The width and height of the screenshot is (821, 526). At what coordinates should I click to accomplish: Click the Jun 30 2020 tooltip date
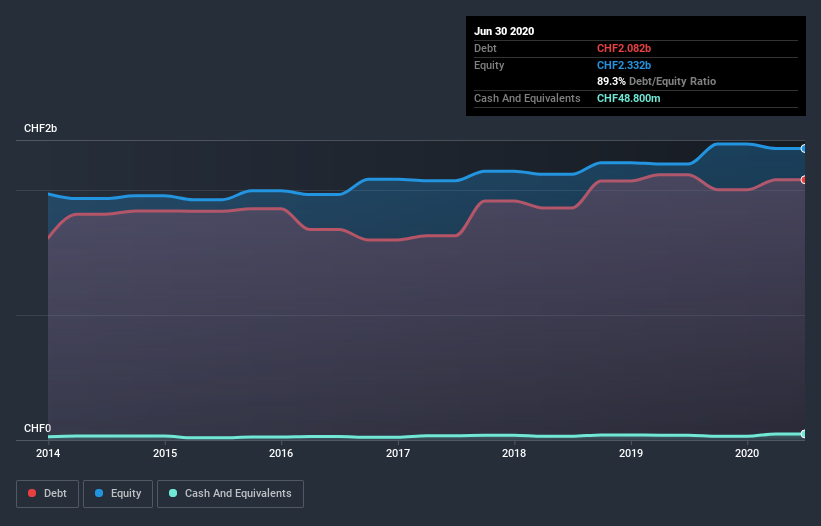(504, 31)
